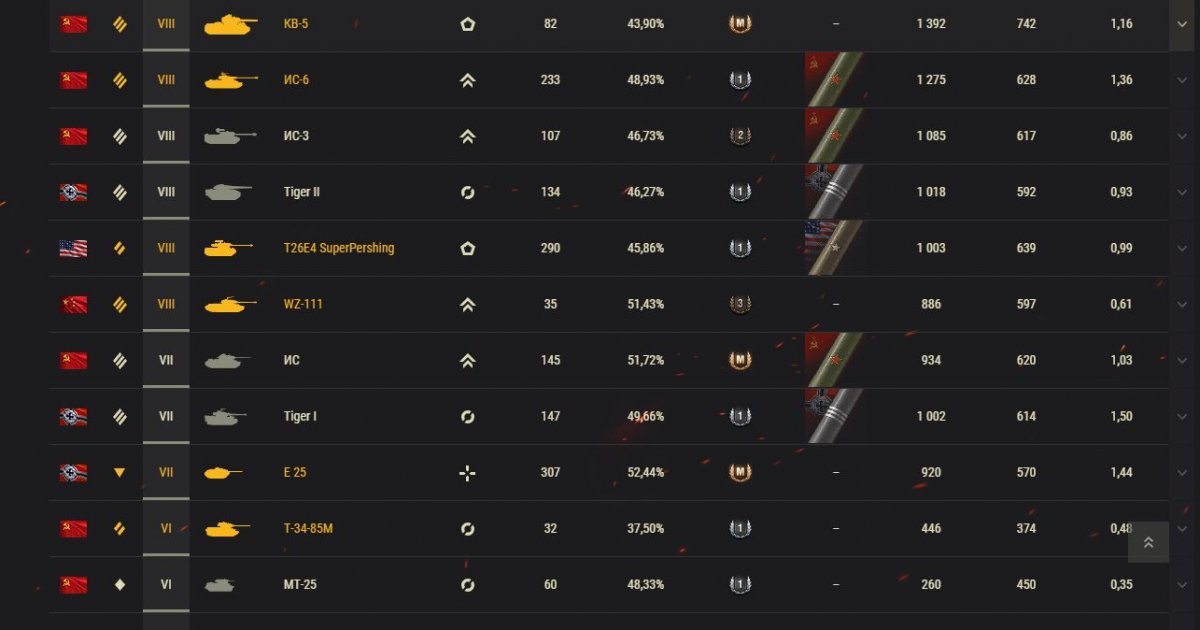Click the tank destroyer type icon for E 25
1200x630 pixels.
120,472
